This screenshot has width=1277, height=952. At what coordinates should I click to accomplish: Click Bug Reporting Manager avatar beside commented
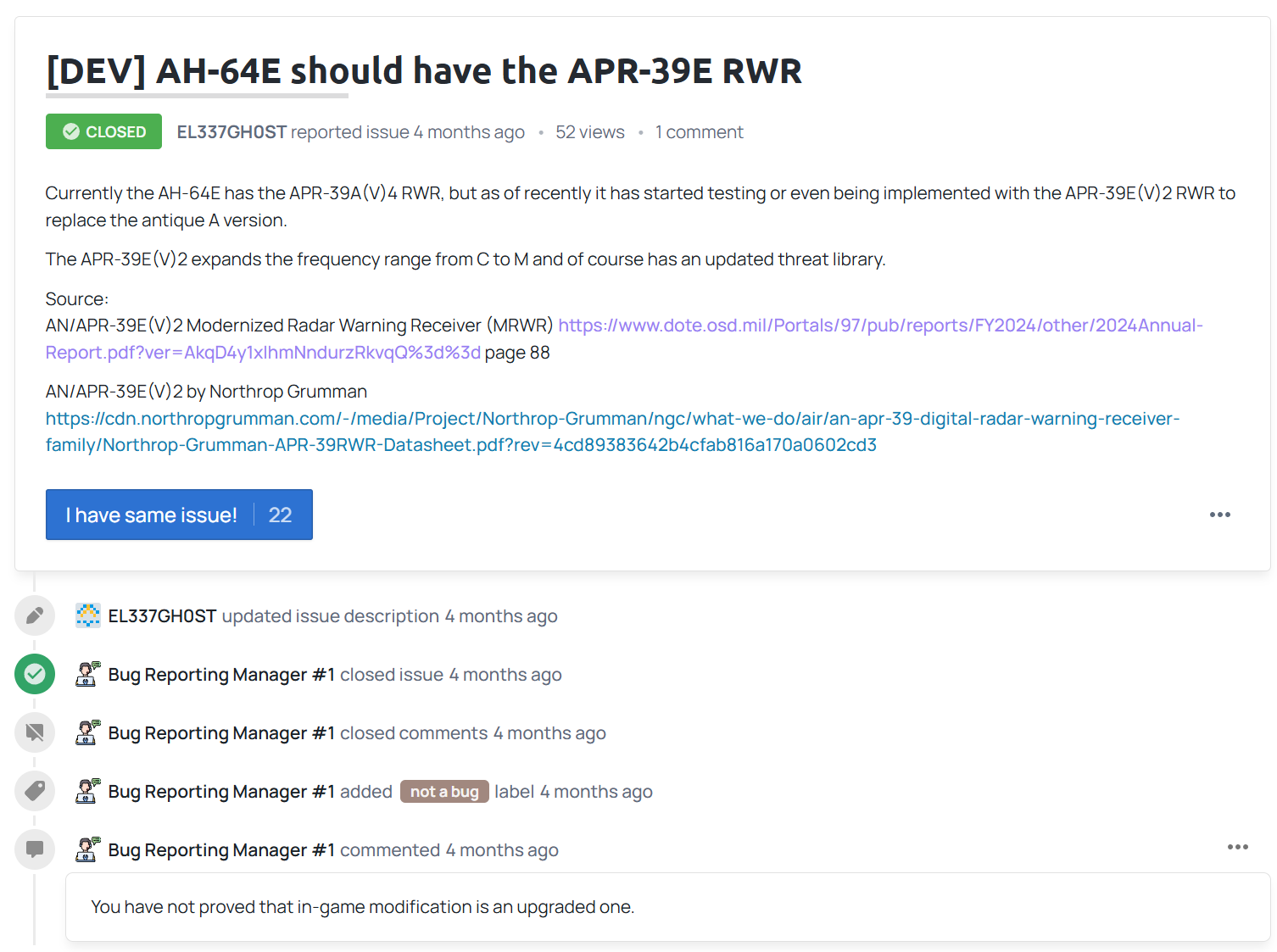click(87, 849)
